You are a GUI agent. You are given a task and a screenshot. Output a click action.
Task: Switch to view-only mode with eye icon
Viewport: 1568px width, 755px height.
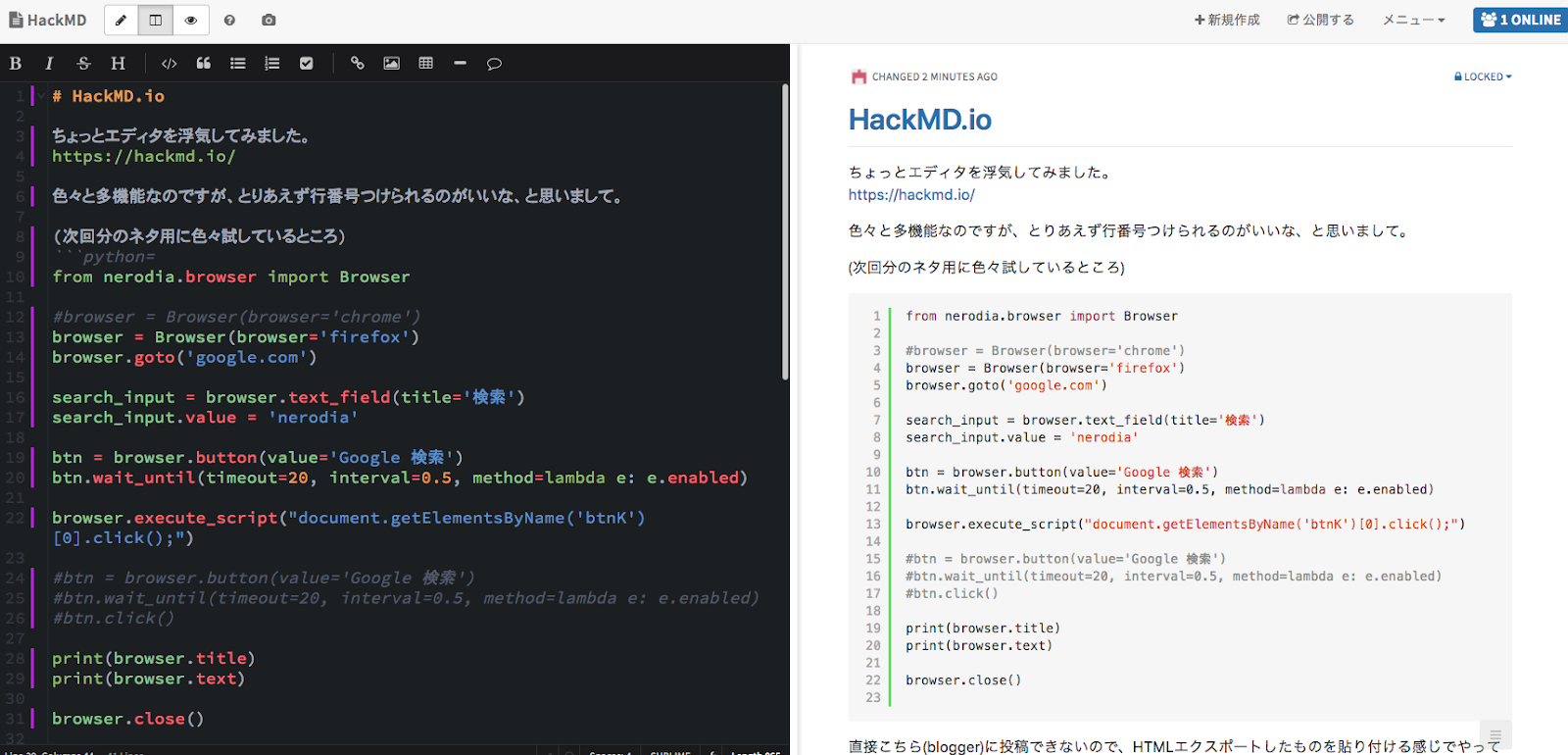click(x=191, y=20)
